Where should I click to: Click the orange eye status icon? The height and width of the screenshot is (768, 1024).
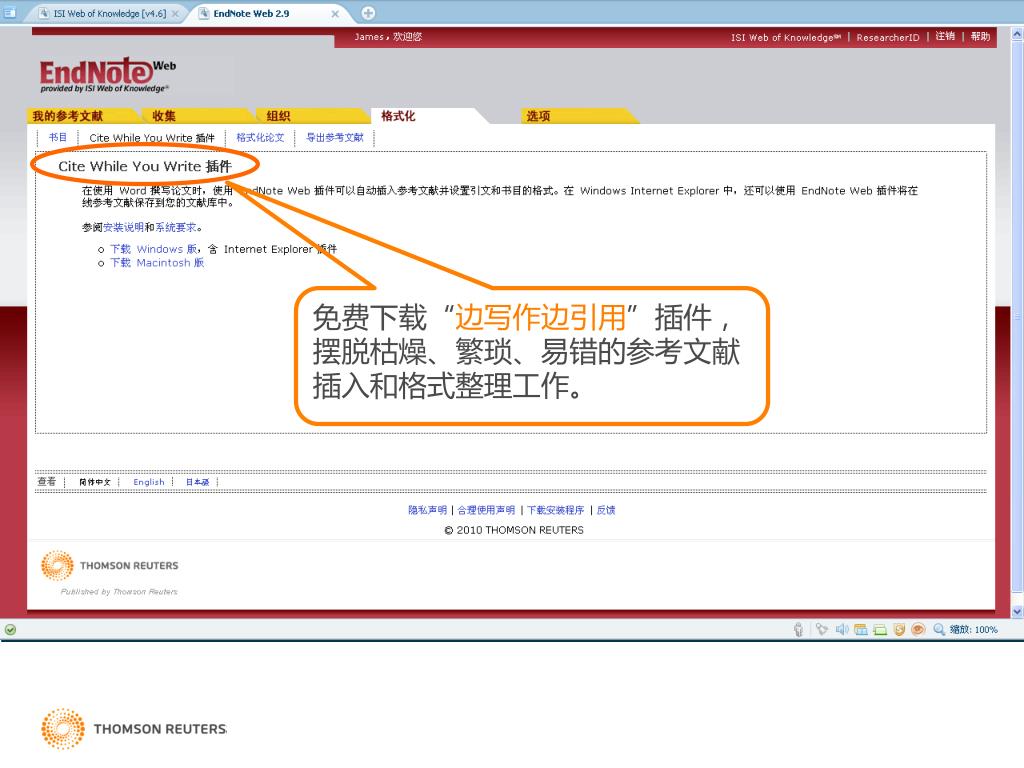[x=918, y=630]
